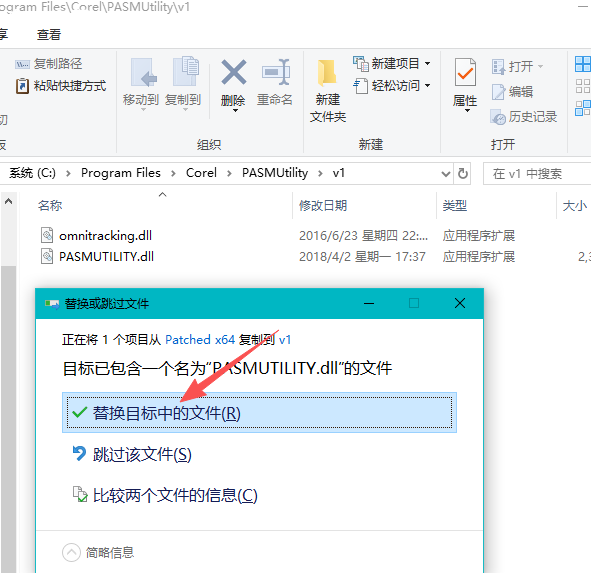The width and height of the screenshot is (591, 573).
Task: Choose 跳过该文件(S)
Action: 142,454
